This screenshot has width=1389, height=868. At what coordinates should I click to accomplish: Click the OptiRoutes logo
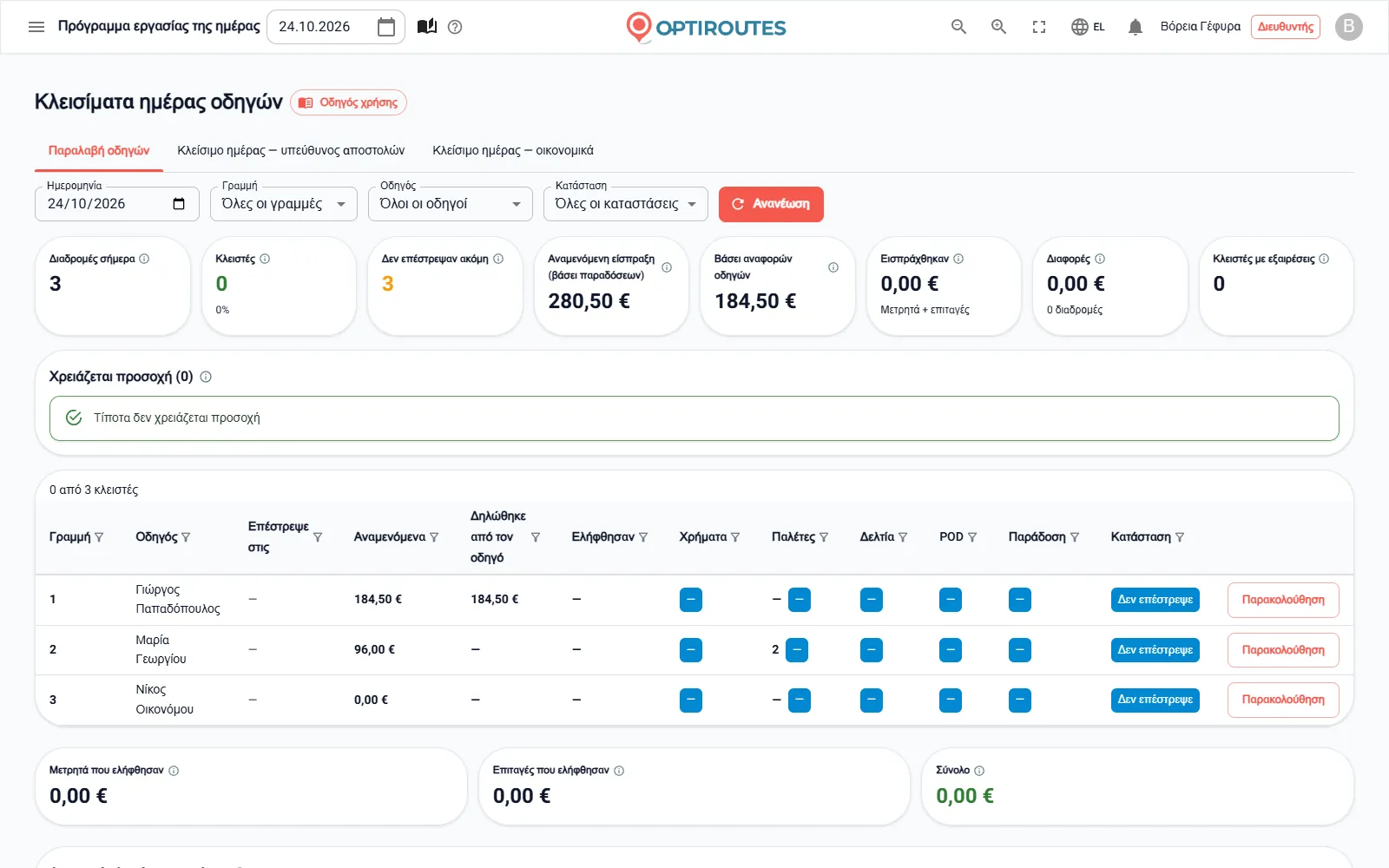pos(706,27)
